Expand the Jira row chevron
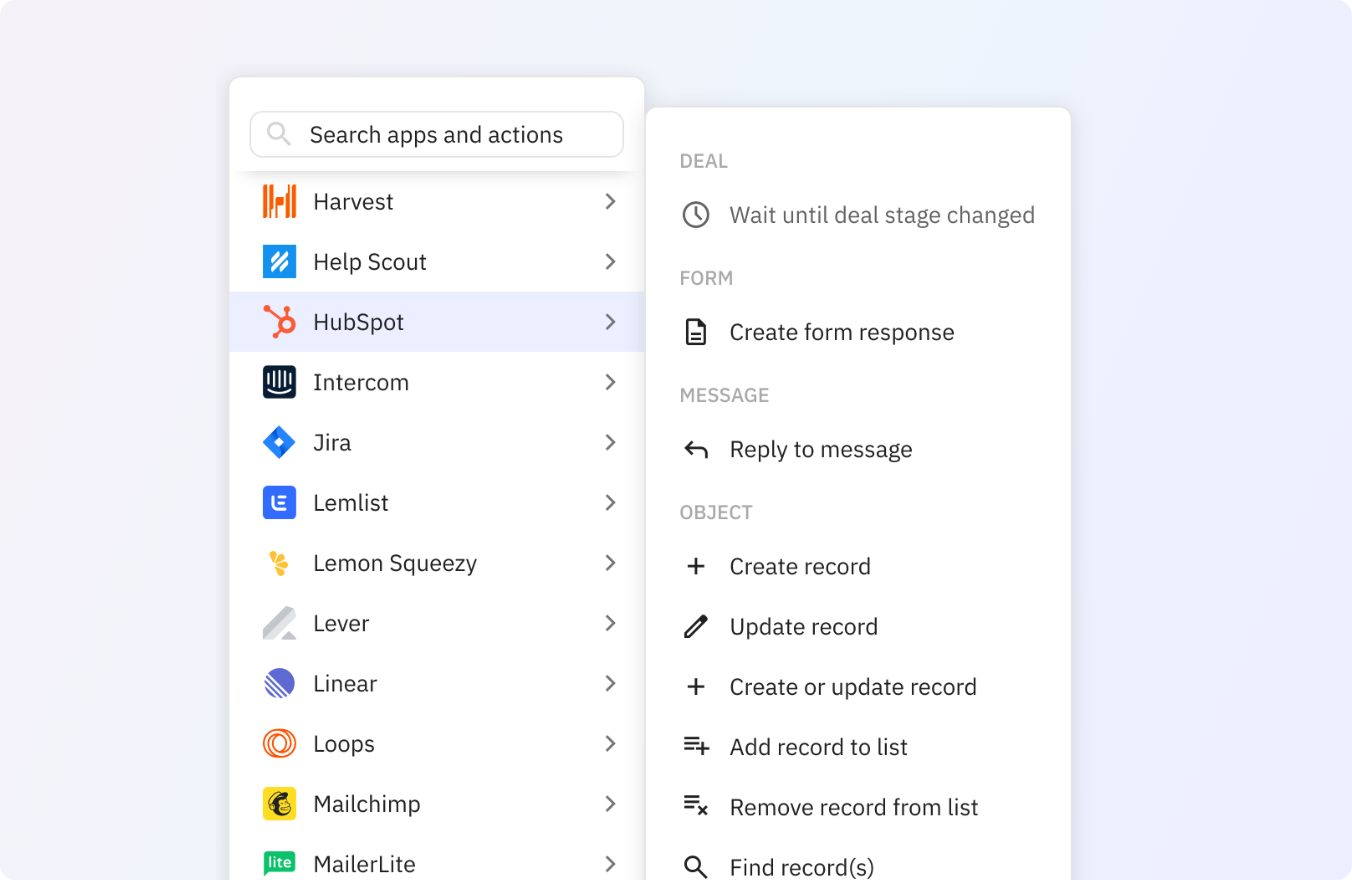Screen dimensions: 1352x880 point(610,443)
